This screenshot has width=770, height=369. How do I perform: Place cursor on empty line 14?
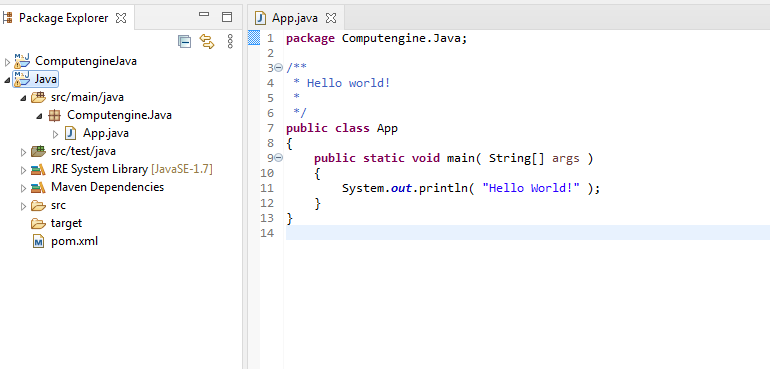(x=527, y=232)
